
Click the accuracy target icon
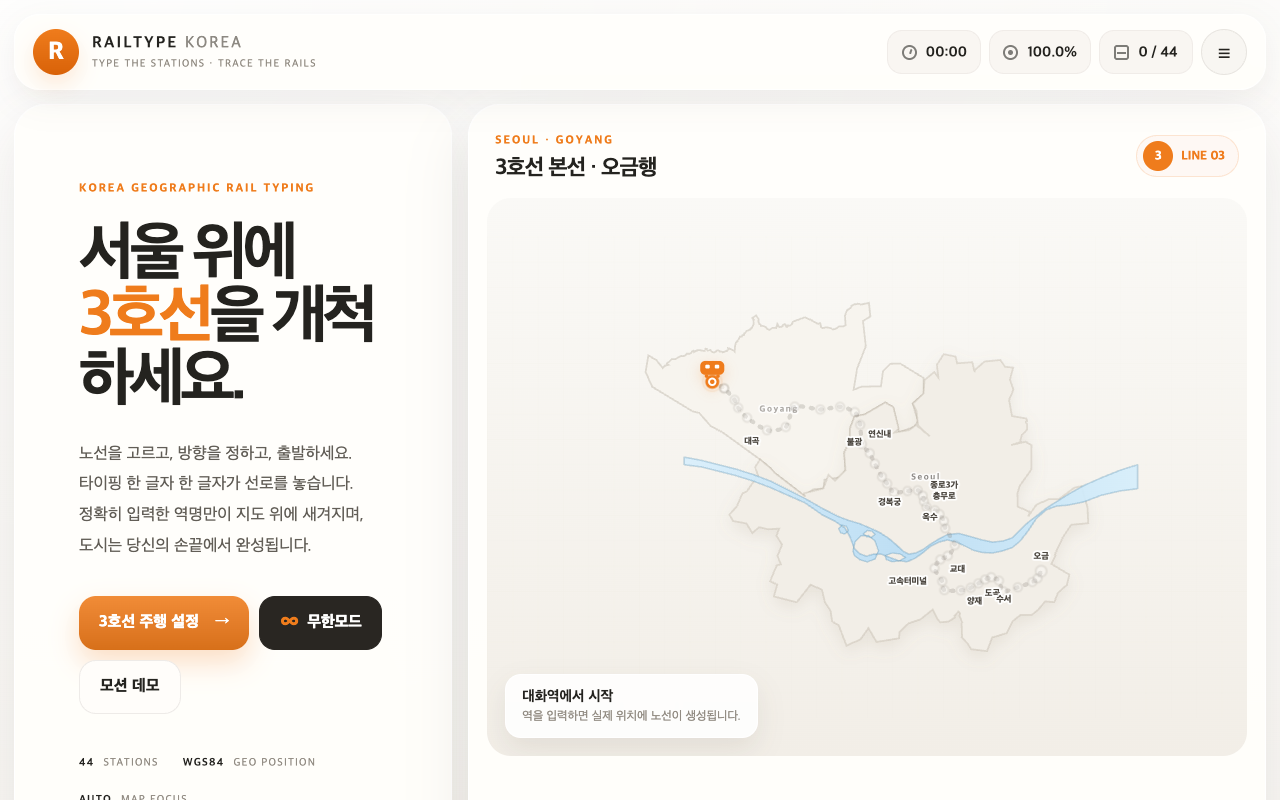pos(1010,52)
